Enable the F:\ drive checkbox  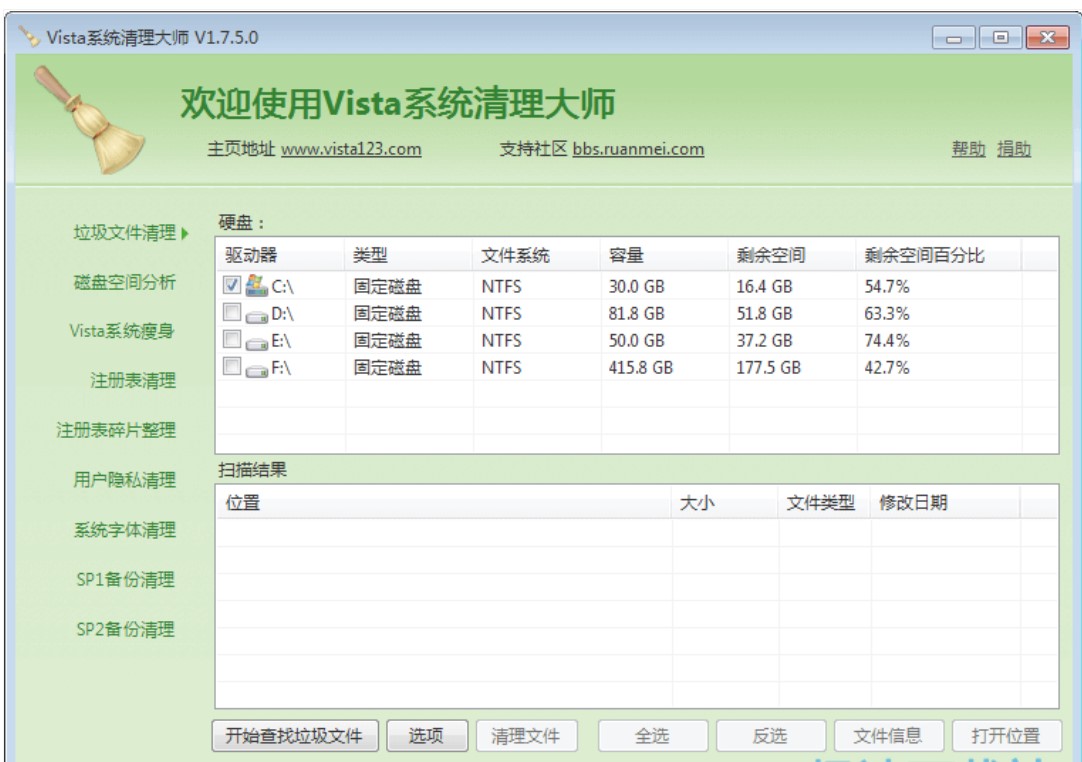(x=232, y=367)
